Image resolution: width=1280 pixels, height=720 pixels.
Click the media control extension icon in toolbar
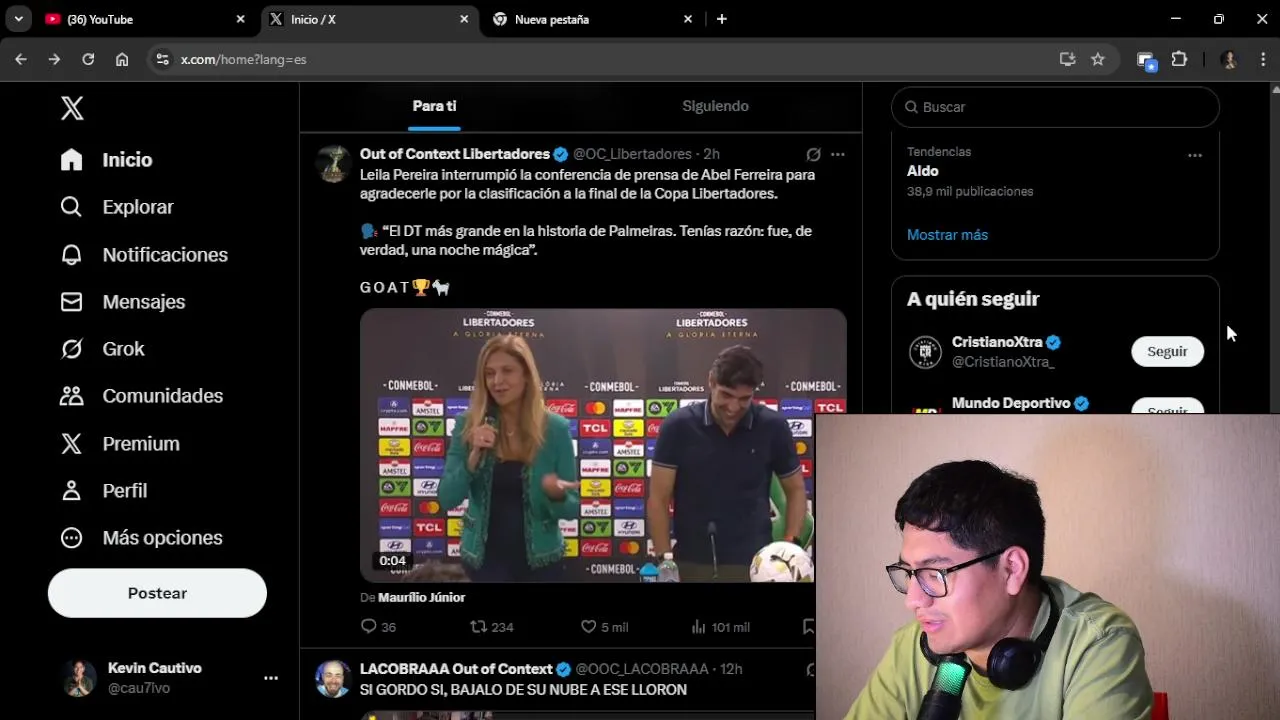1146,60
